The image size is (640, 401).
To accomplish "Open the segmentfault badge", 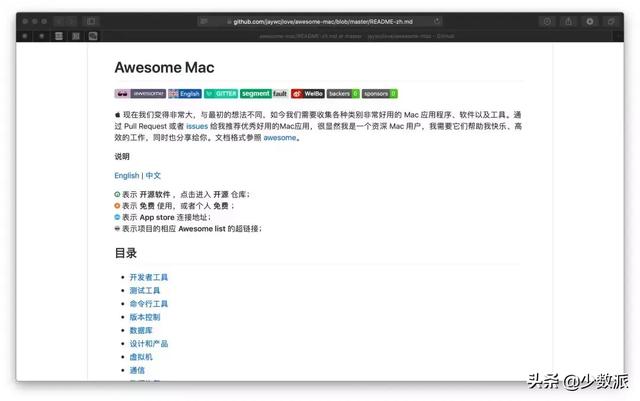I will coord(264,94).
